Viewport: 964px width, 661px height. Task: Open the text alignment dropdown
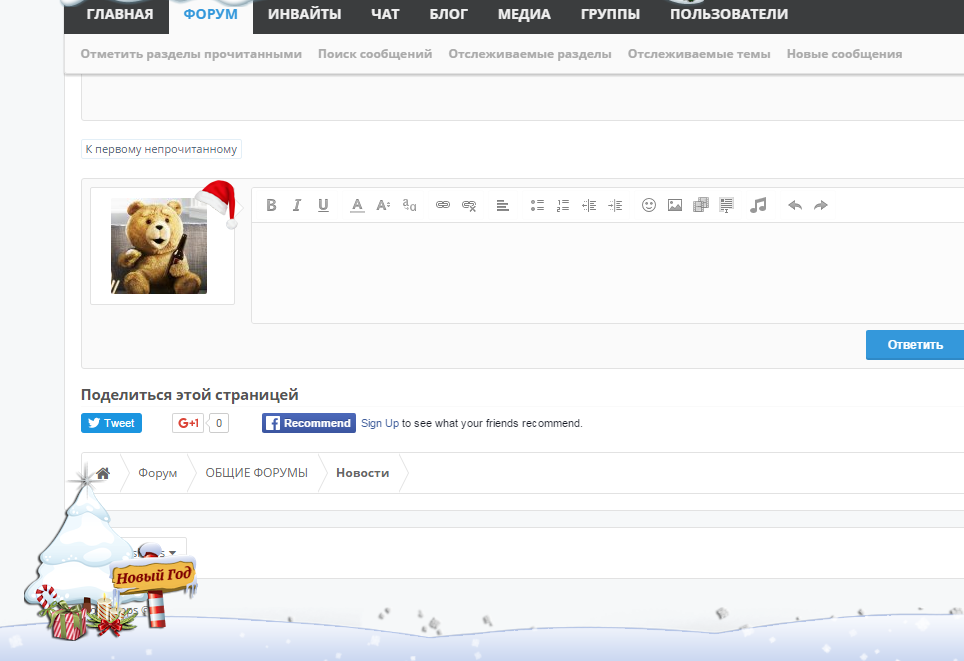(x=503, y=205)
